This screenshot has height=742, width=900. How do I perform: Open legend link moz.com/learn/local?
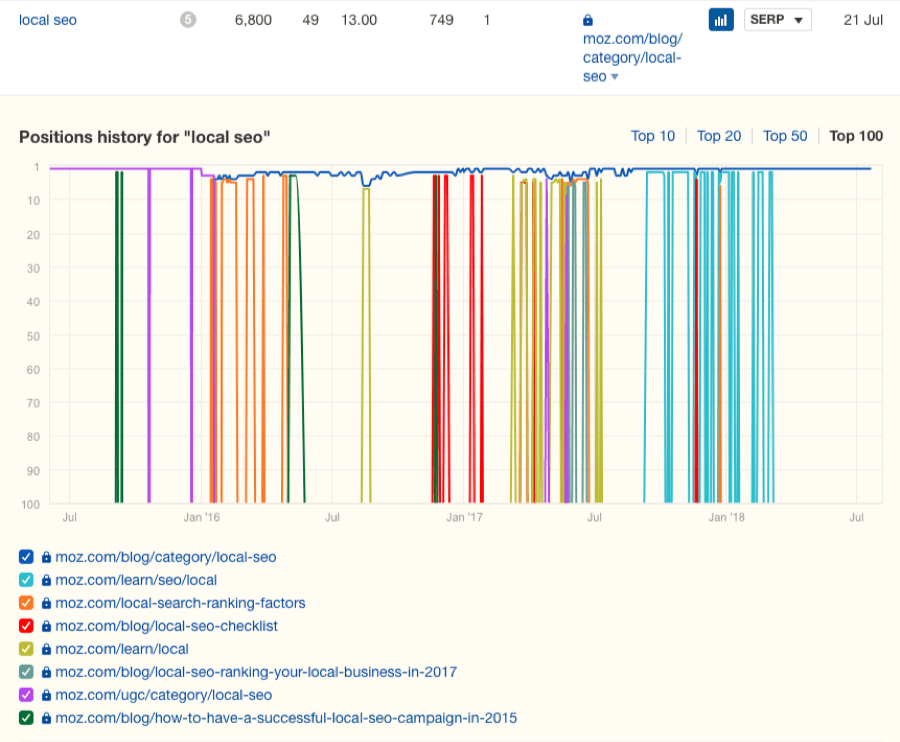(122, 648)
